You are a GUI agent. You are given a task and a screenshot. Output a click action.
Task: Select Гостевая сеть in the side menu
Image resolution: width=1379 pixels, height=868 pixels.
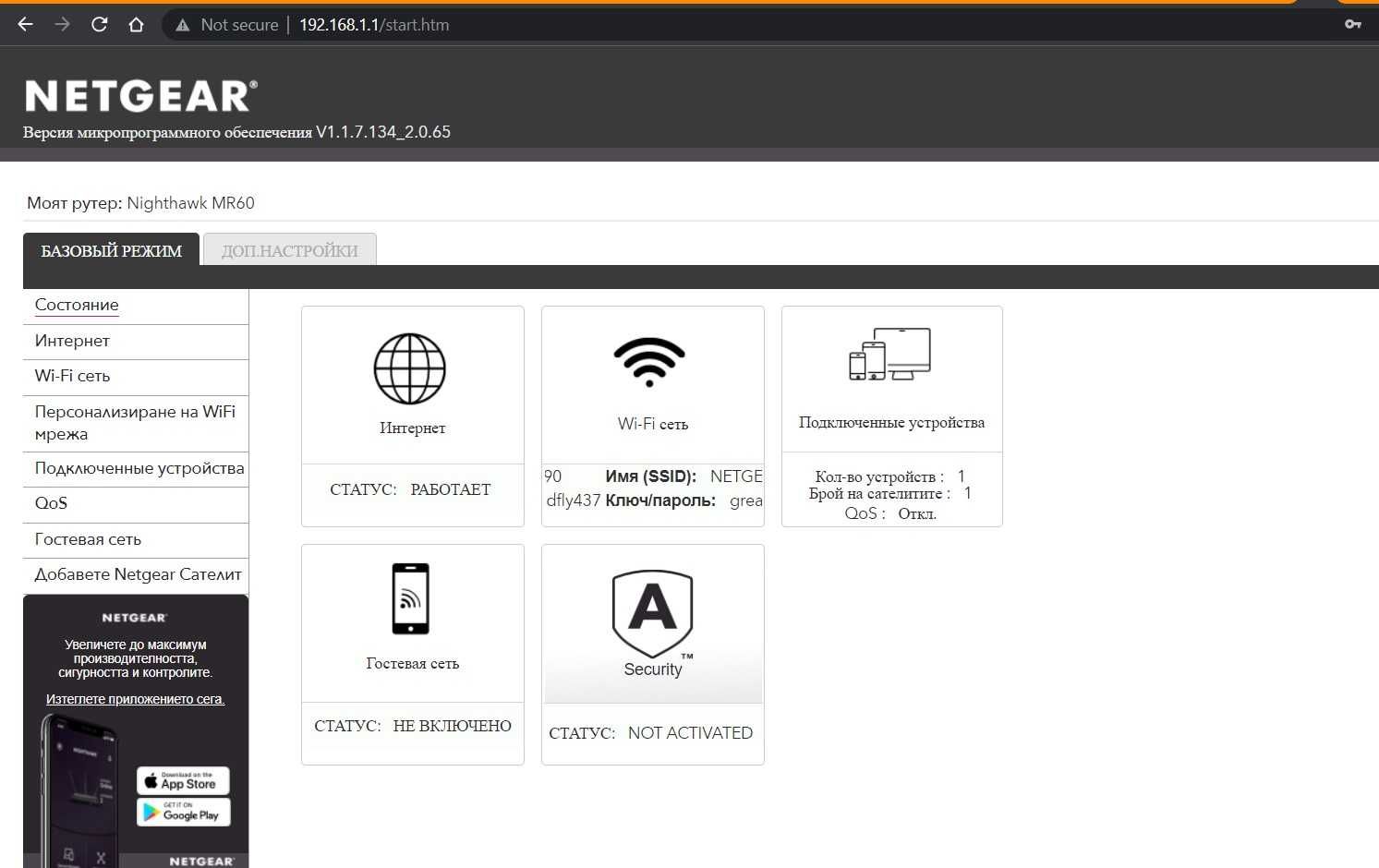[88, 539]
